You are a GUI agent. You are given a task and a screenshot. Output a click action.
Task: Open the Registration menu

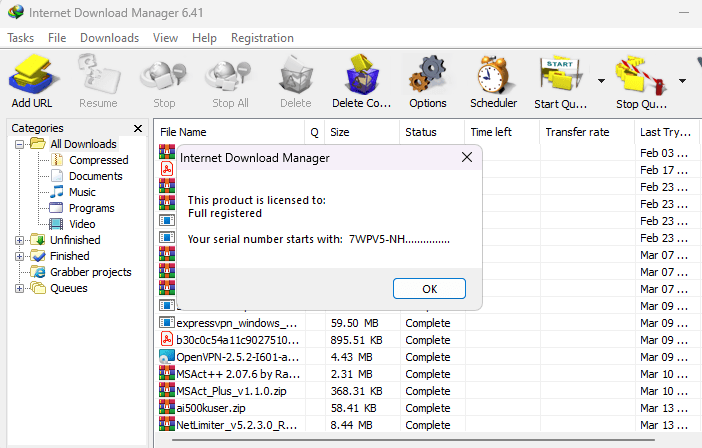click(262, 38)
